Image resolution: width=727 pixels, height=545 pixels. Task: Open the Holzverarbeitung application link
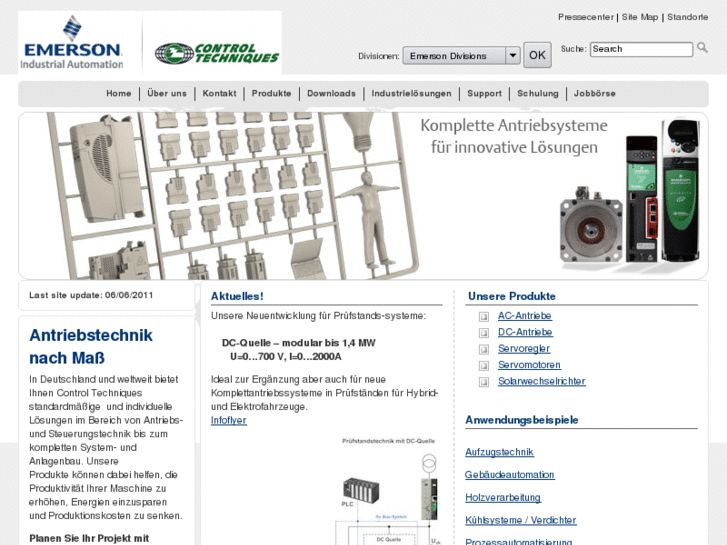[x=503, y=497]
